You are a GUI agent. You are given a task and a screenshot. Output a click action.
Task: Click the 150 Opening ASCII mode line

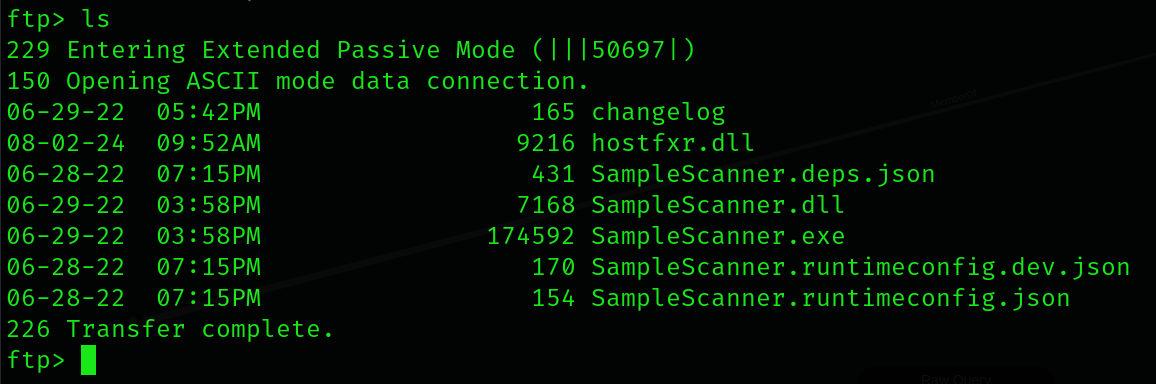click(298, 81)
